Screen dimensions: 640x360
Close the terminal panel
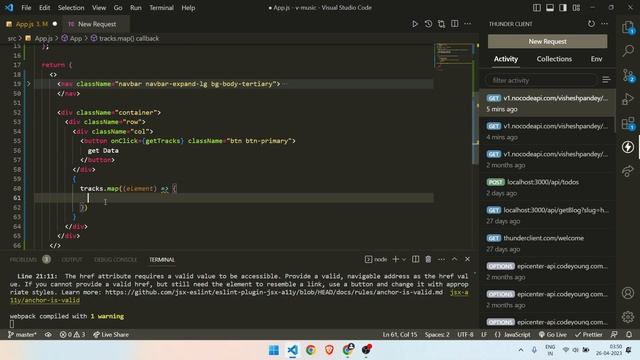click(467, 259)
